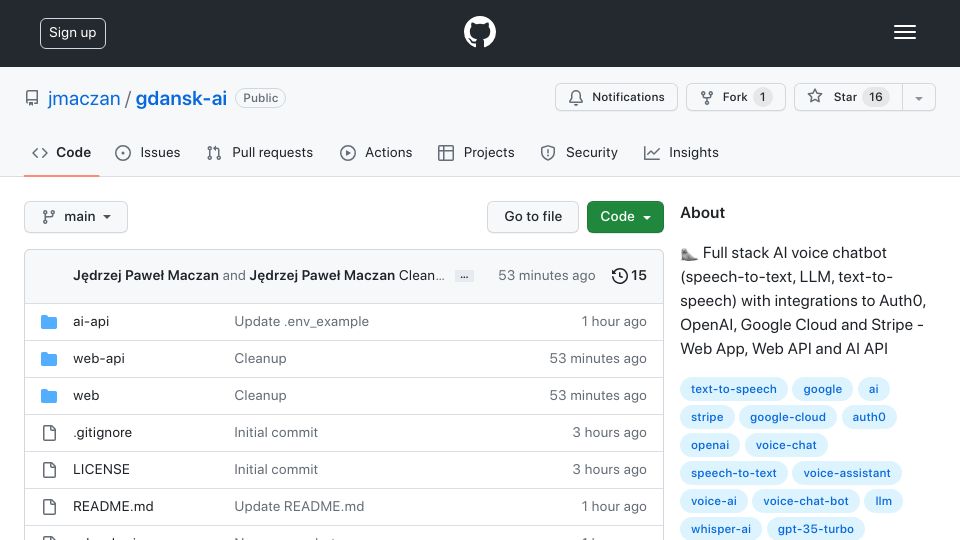The width and height of the screenshot is (960, 540).
Task: Open the green Code dropdown
Action: click(x=625, y=217)
